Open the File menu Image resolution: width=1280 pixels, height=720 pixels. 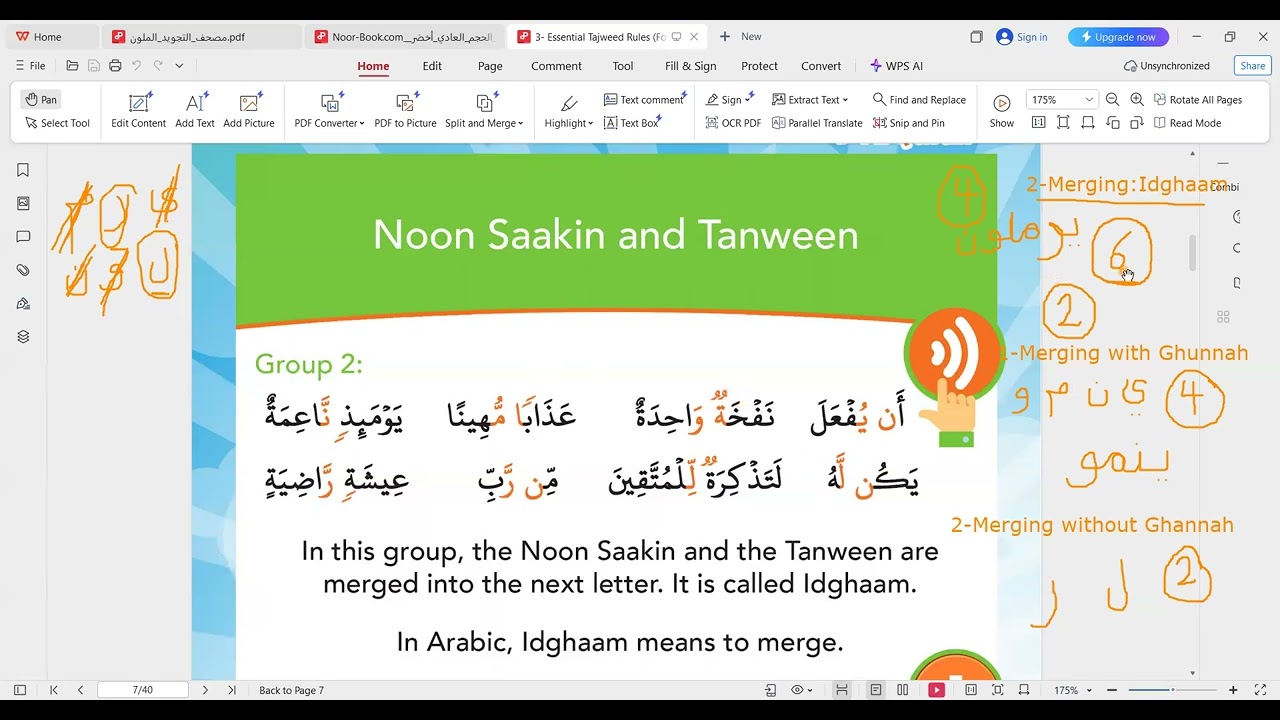[30, 66]
